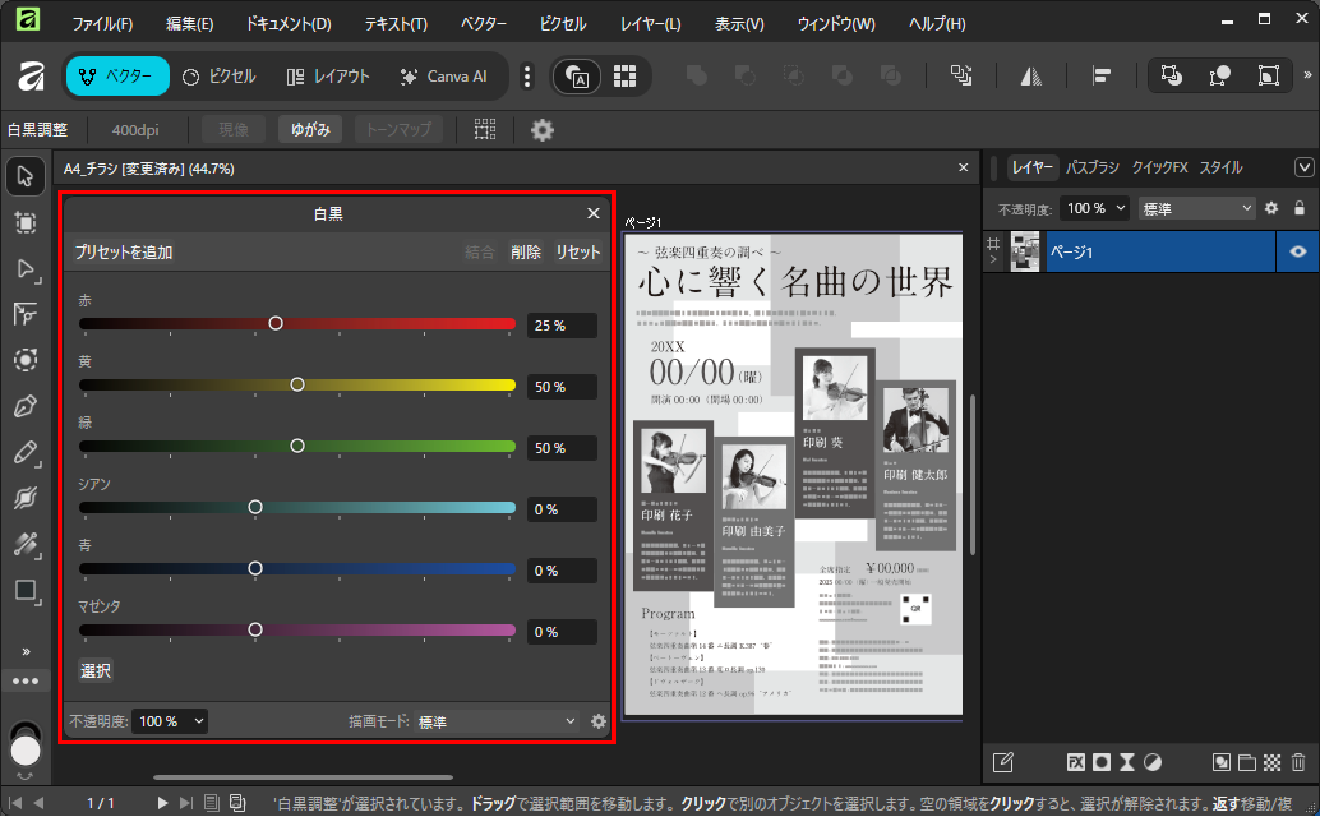The height and width of the screenshot is (816, 1320).
Task: Click the 赤 slider handle
Action: tap(276, 323)
